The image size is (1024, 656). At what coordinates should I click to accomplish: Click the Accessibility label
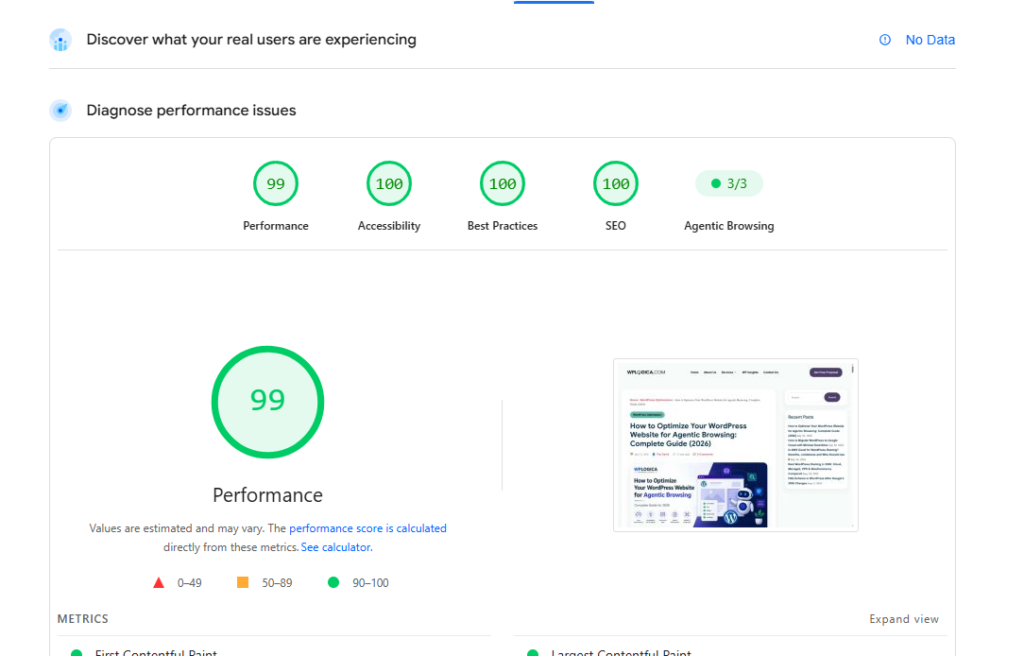click(x=389, y=226)
